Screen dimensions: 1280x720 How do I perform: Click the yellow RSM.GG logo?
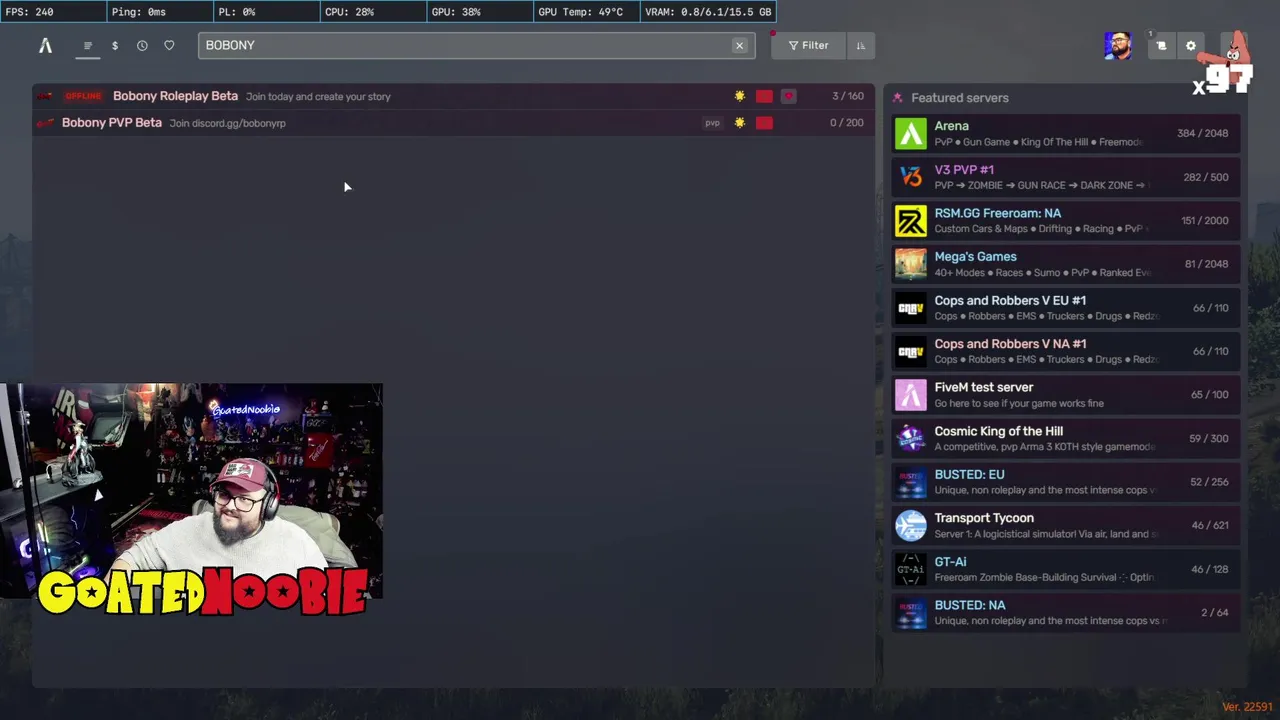click(910, 220)
